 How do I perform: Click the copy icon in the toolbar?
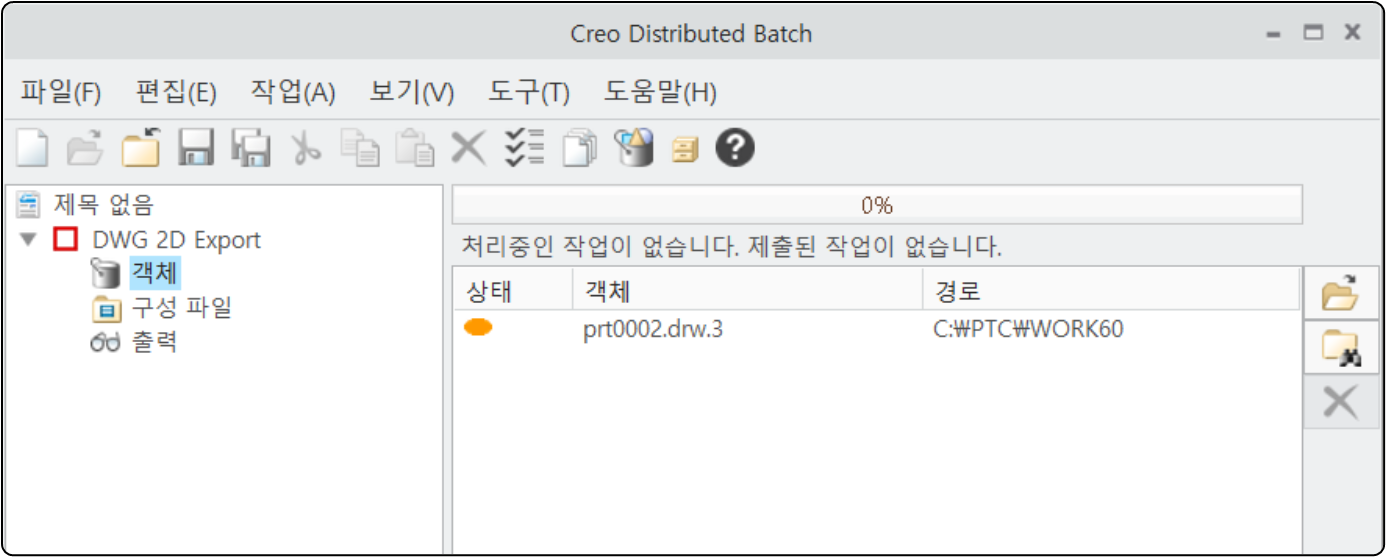359,148
